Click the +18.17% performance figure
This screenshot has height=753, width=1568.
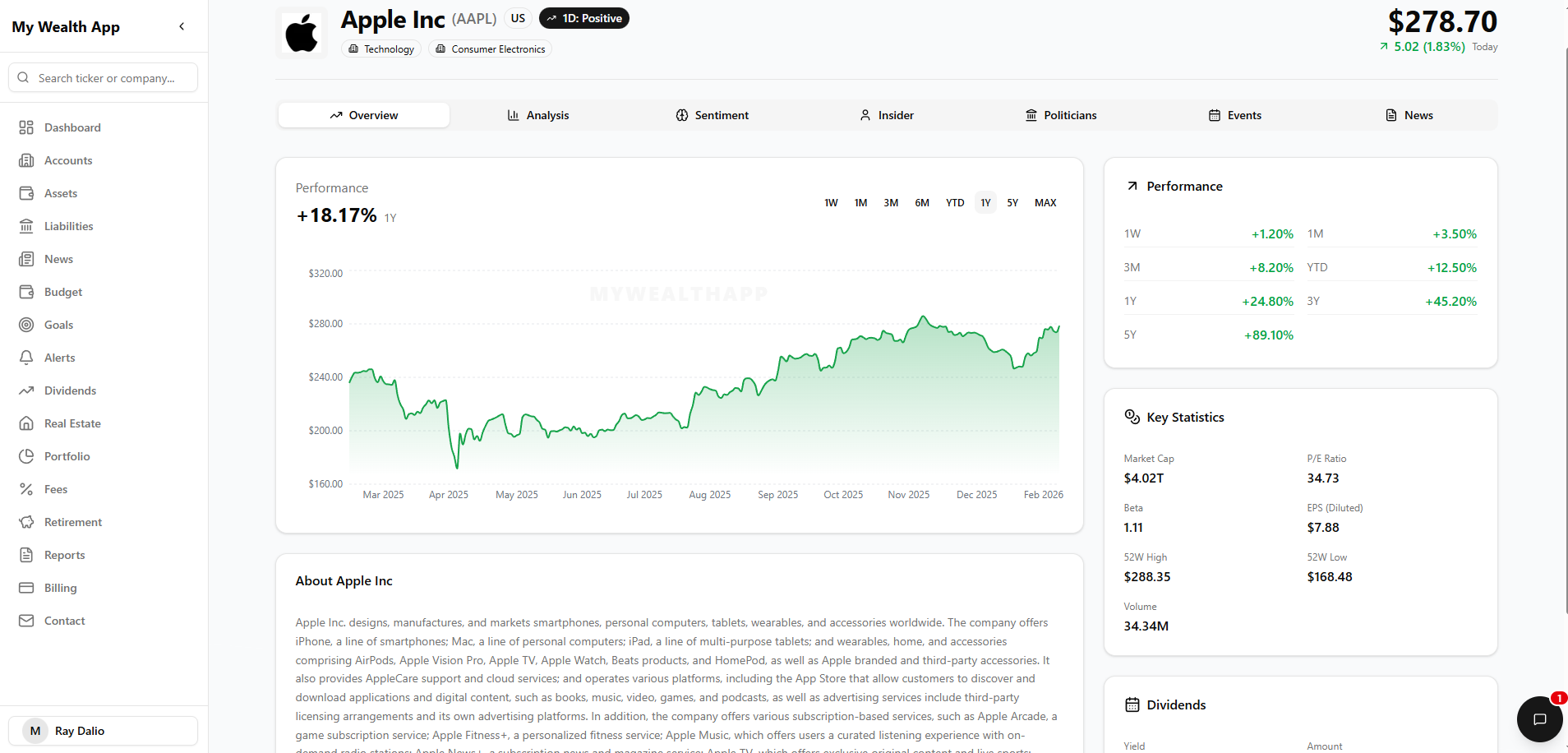(x=337, y=215)
